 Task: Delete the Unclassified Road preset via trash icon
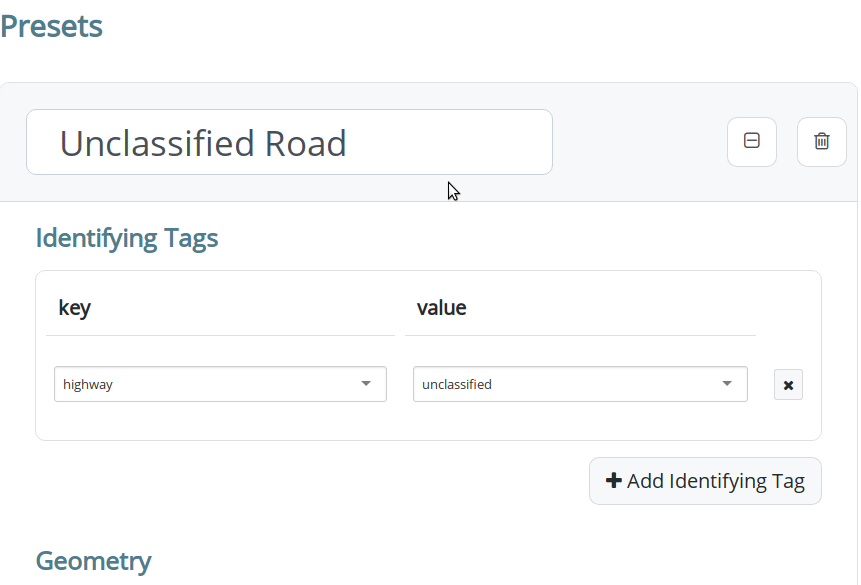(x=821, y=141)
